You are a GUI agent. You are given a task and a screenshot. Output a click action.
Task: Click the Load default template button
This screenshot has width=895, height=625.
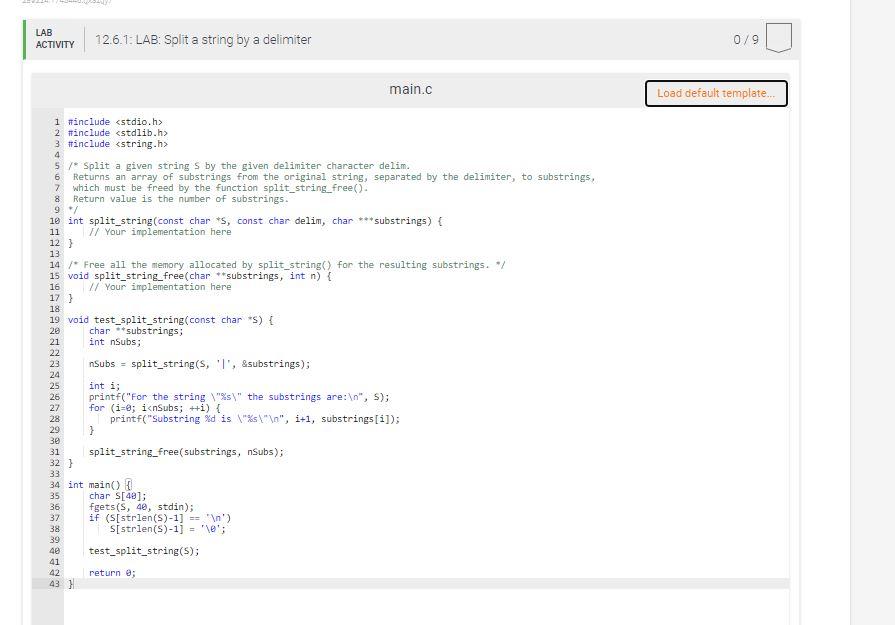coord(716,93)
